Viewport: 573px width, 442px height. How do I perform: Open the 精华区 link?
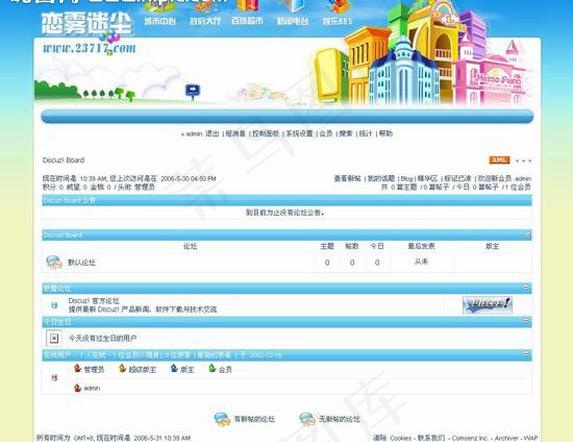click(428, 179)
